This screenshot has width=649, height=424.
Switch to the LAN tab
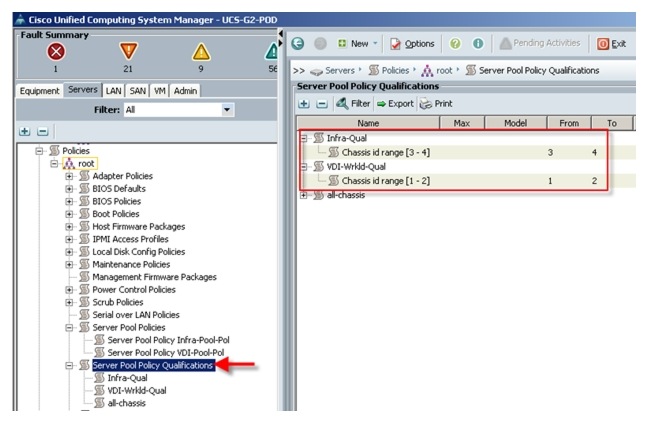[113, 91]
